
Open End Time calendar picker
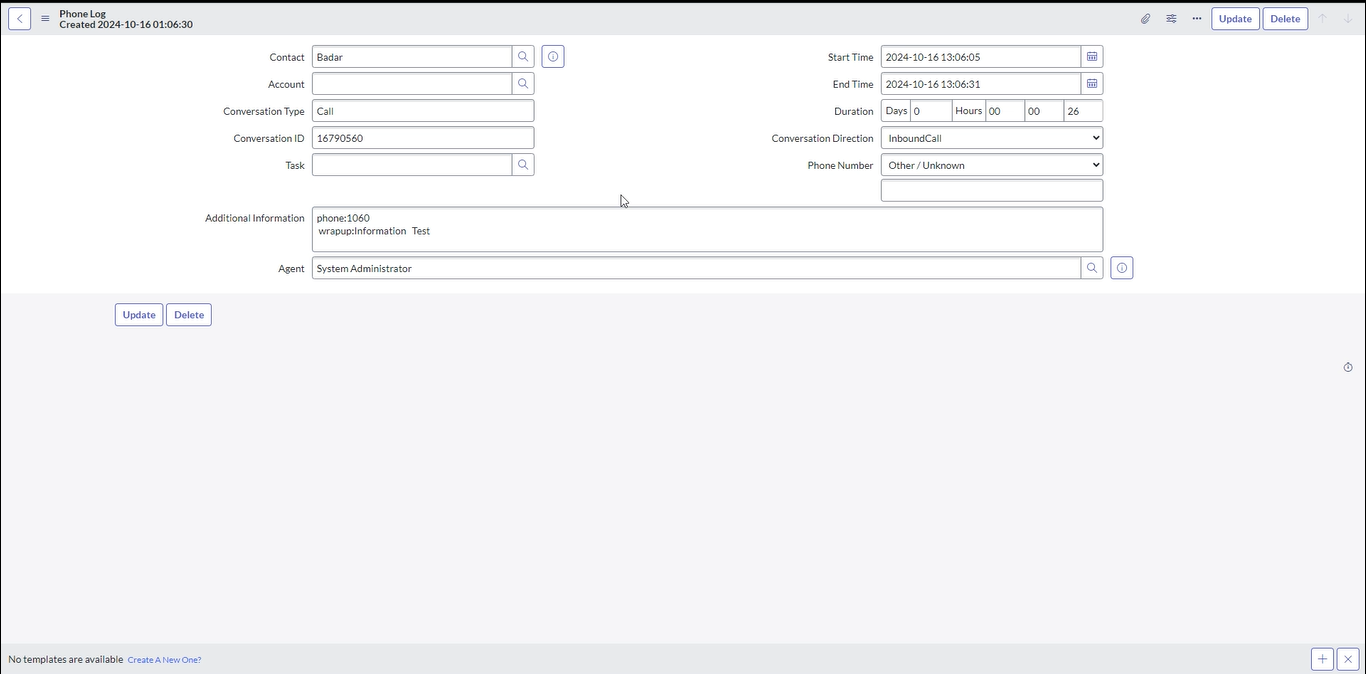[x=1092, y=84]
